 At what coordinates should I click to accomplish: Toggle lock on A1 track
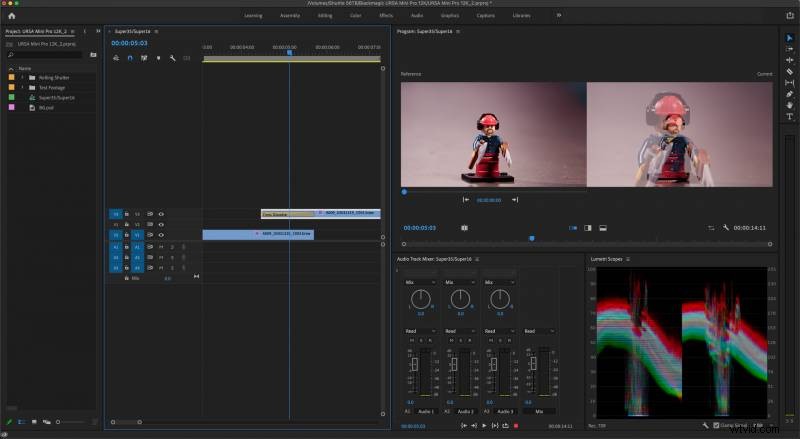[x=127, y=247]
